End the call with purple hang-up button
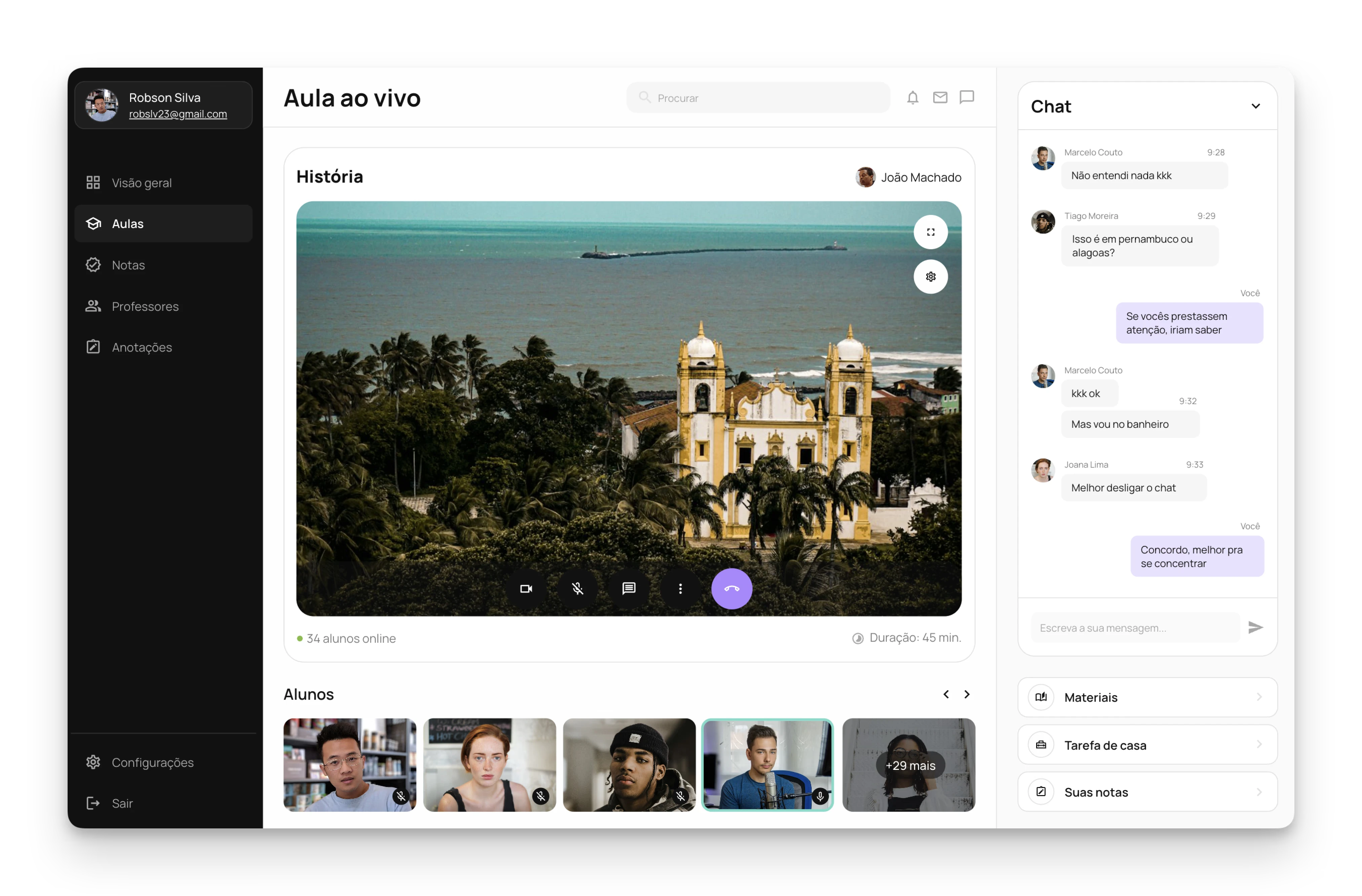This screenshot has width=1362, height=896. click(x=731, y=588)
